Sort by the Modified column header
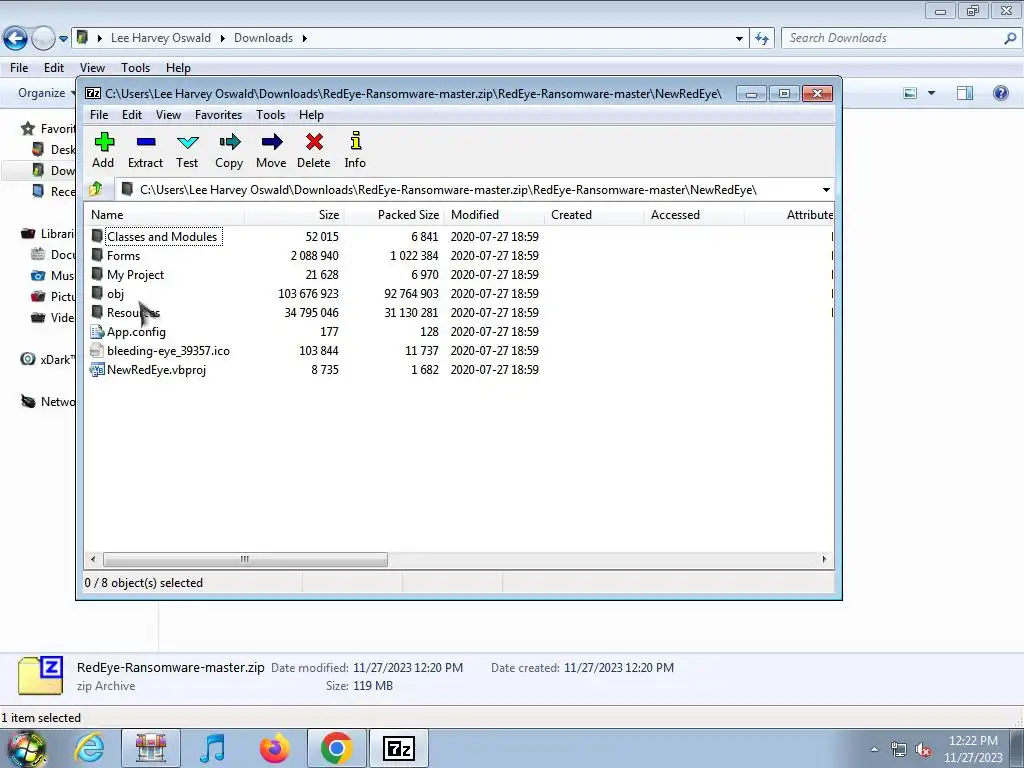 [494, 215]
